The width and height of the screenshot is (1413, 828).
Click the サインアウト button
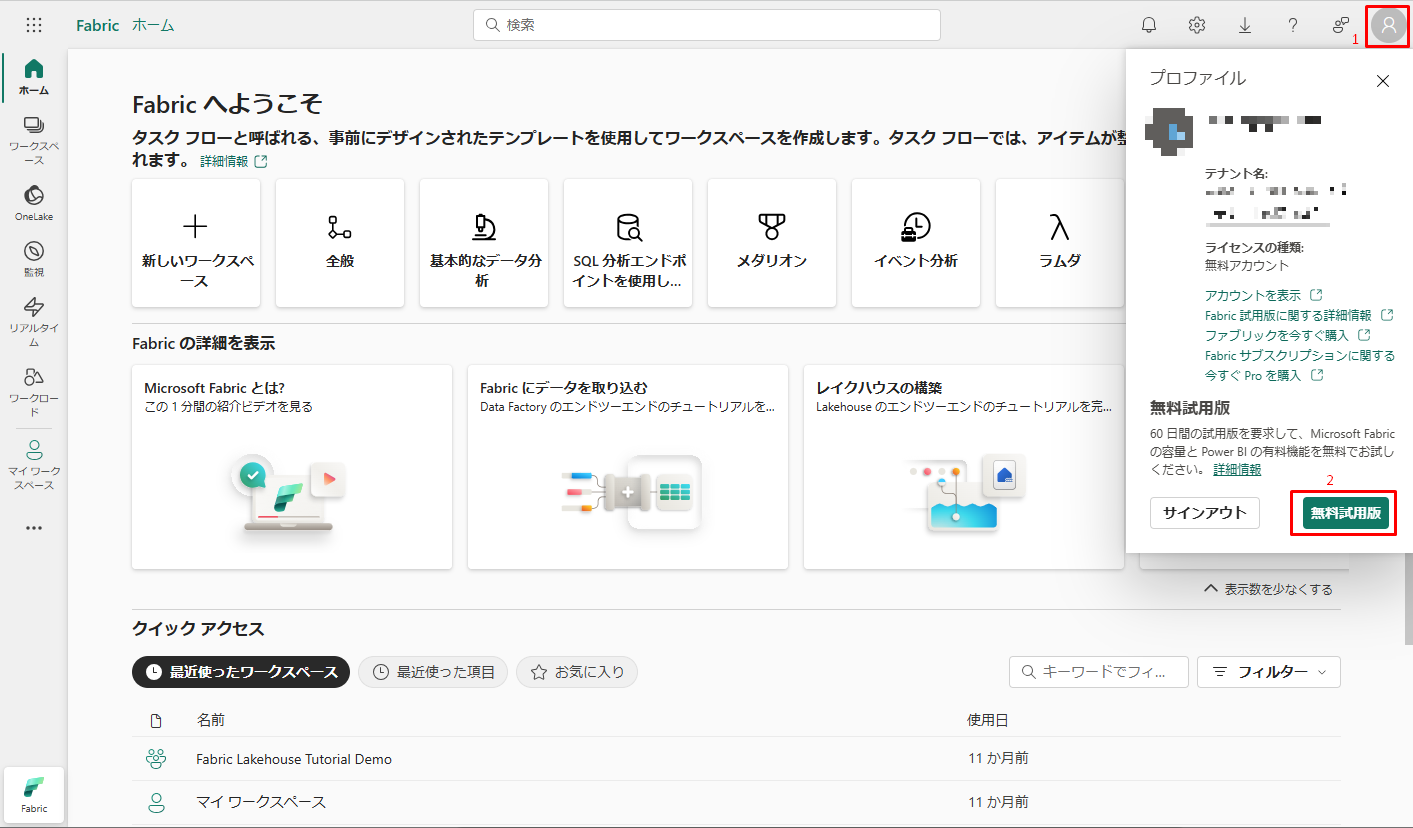(x=1204, y=513)
